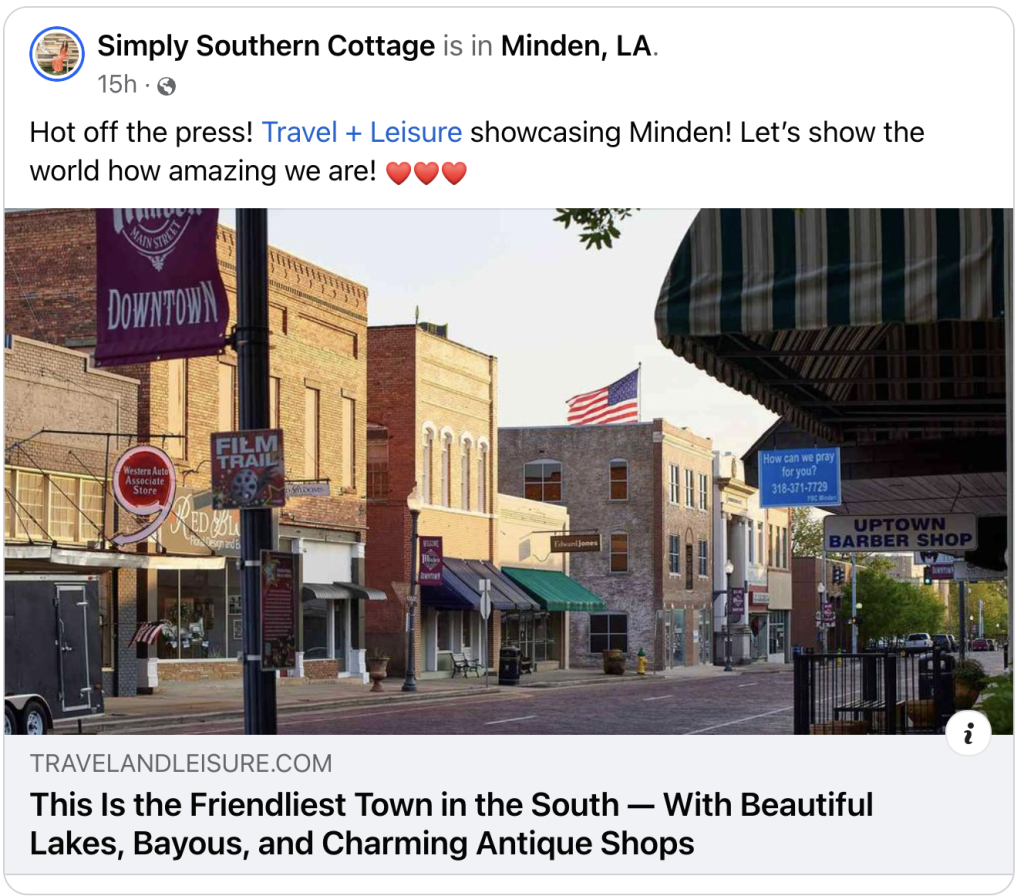Open the Travel + Leisure tagged page
Image resolution: width=1024 pixels, height=896 pixels.
click(x=362, y=132)
